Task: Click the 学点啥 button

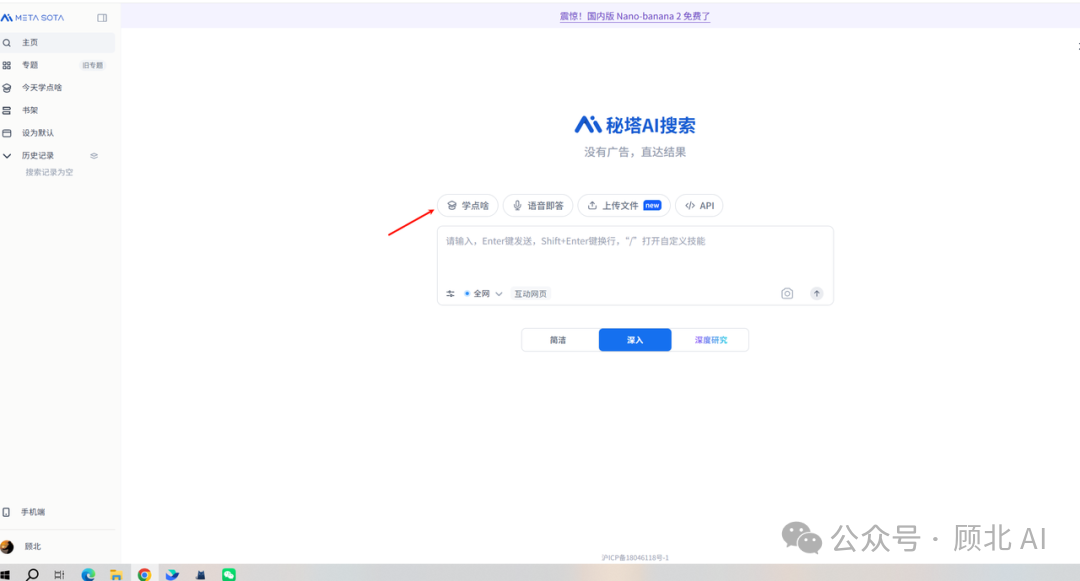Action: pos(468,206)
